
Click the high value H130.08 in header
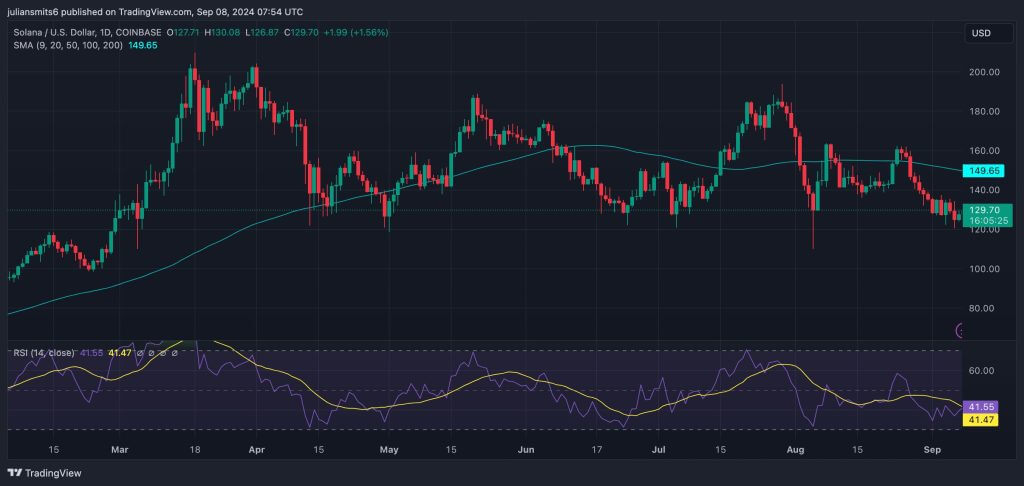click(x=222, y=32)
